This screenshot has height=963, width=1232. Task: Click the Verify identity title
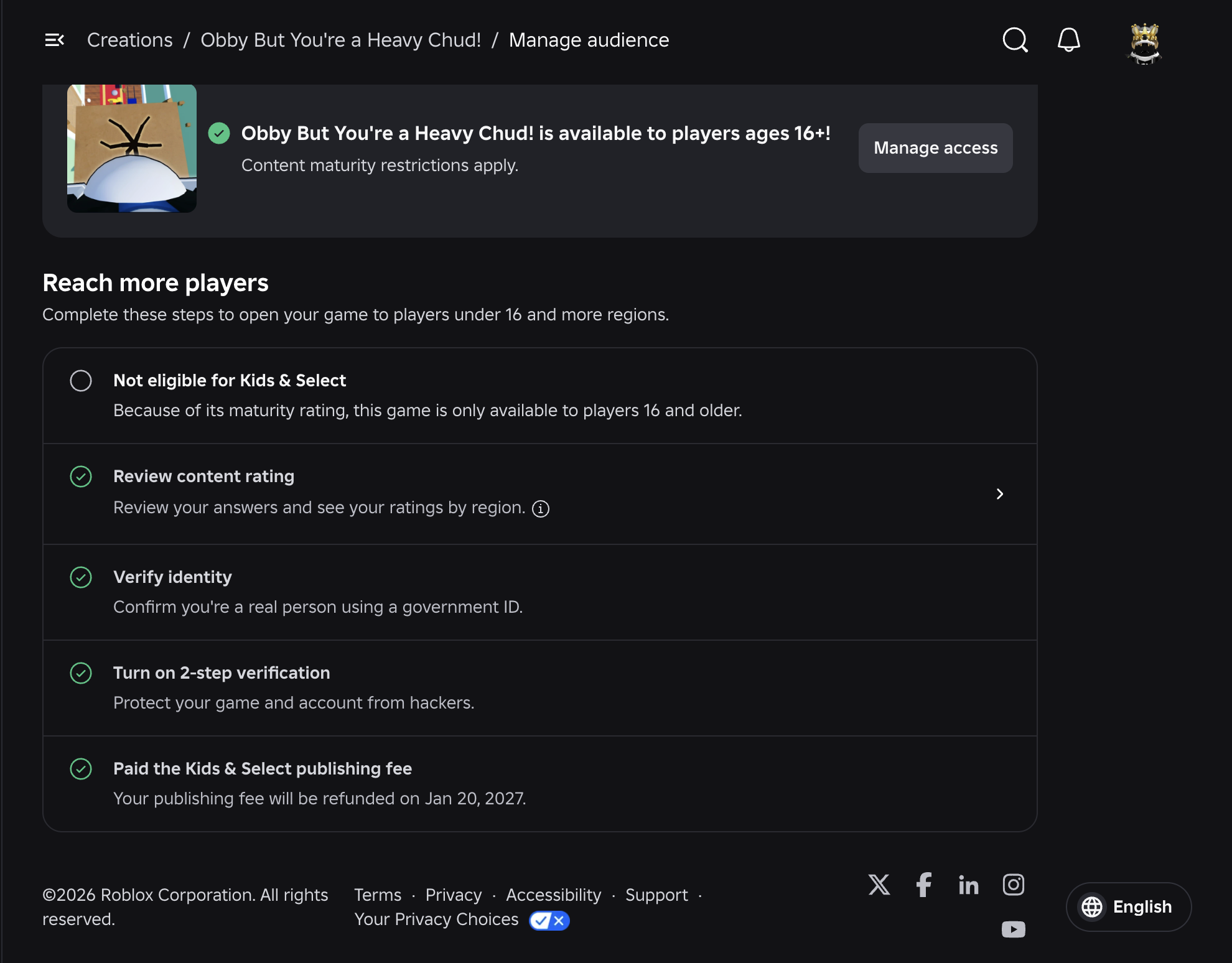click(x=172, y=577)
